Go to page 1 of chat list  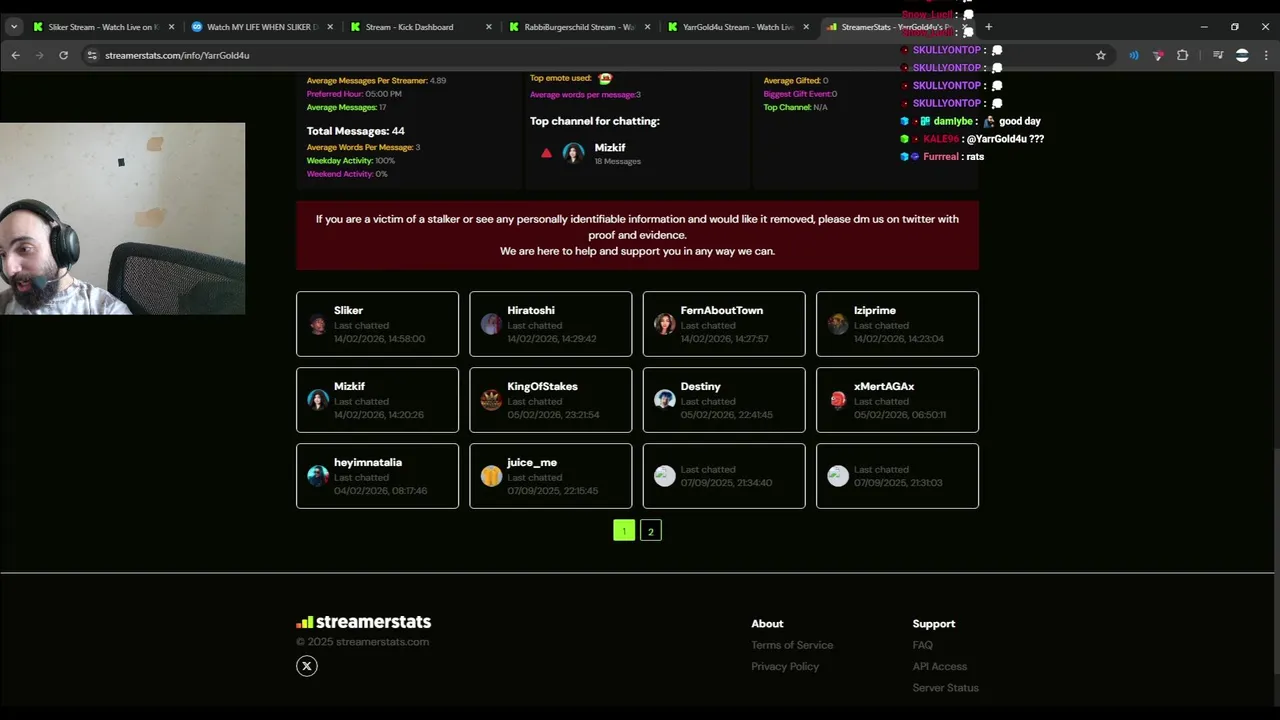click(624, 531)
